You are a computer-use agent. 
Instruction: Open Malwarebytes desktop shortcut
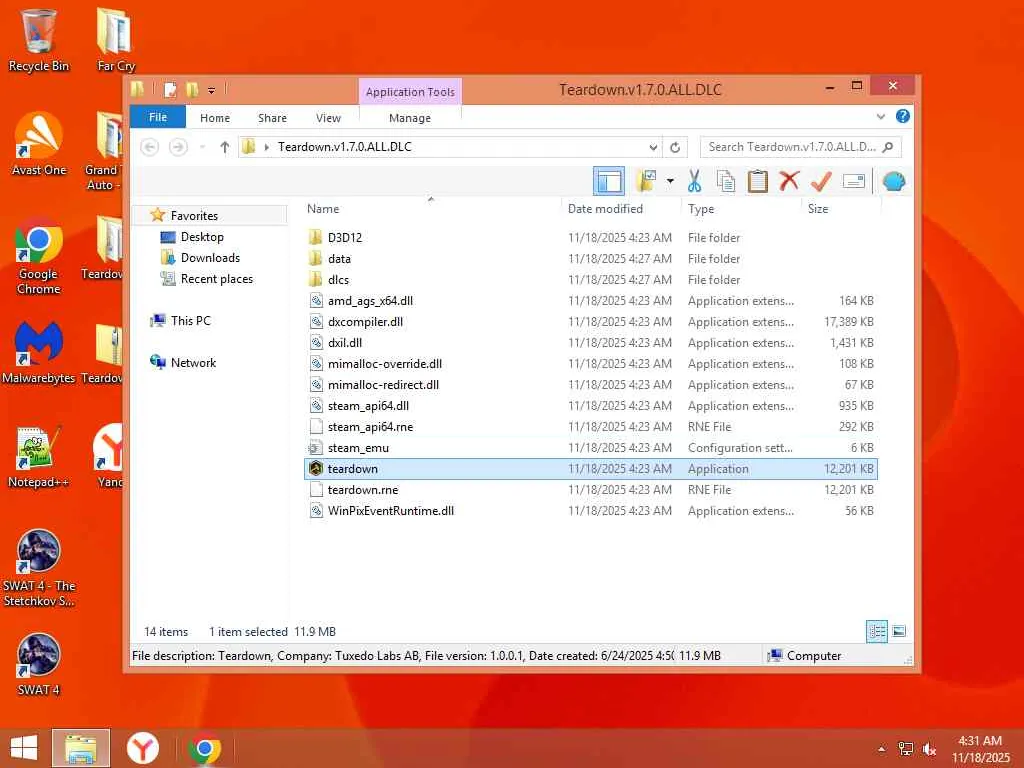click(39, 353)
